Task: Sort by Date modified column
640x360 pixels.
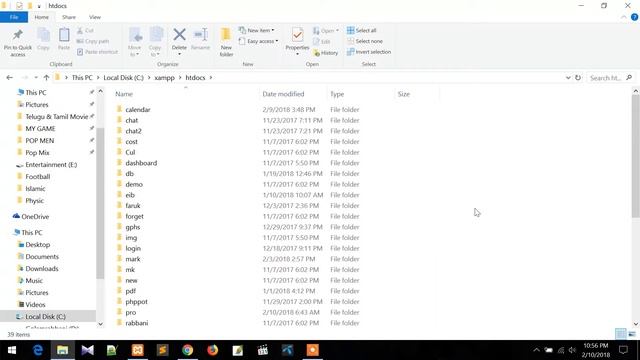Action: click(x=283, y=94)
